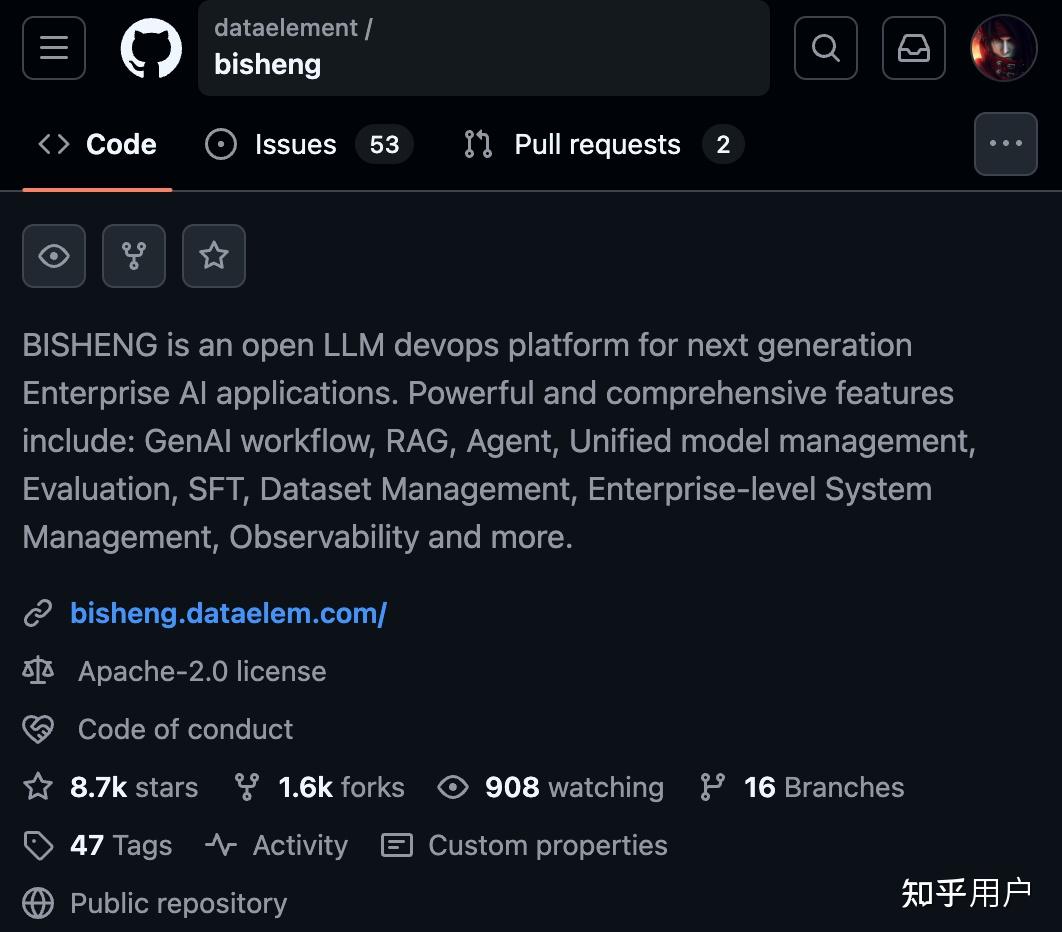Image resolution: width=1062 pixels, height=932 pixels.
Task: Star the bisheng repository
Action: point(214,256)
